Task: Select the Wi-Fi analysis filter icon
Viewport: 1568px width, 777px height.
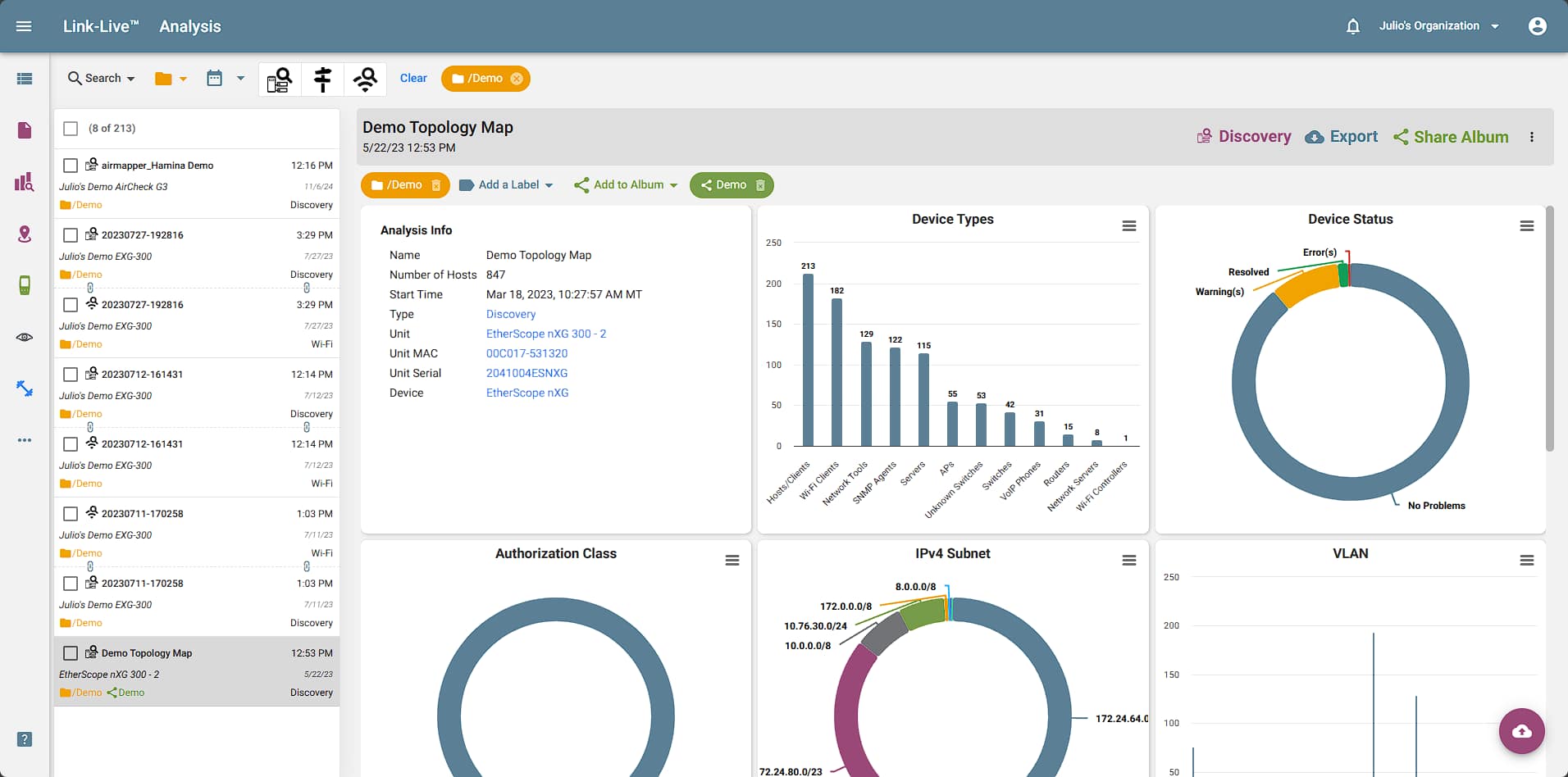Action: pos(364,79)
